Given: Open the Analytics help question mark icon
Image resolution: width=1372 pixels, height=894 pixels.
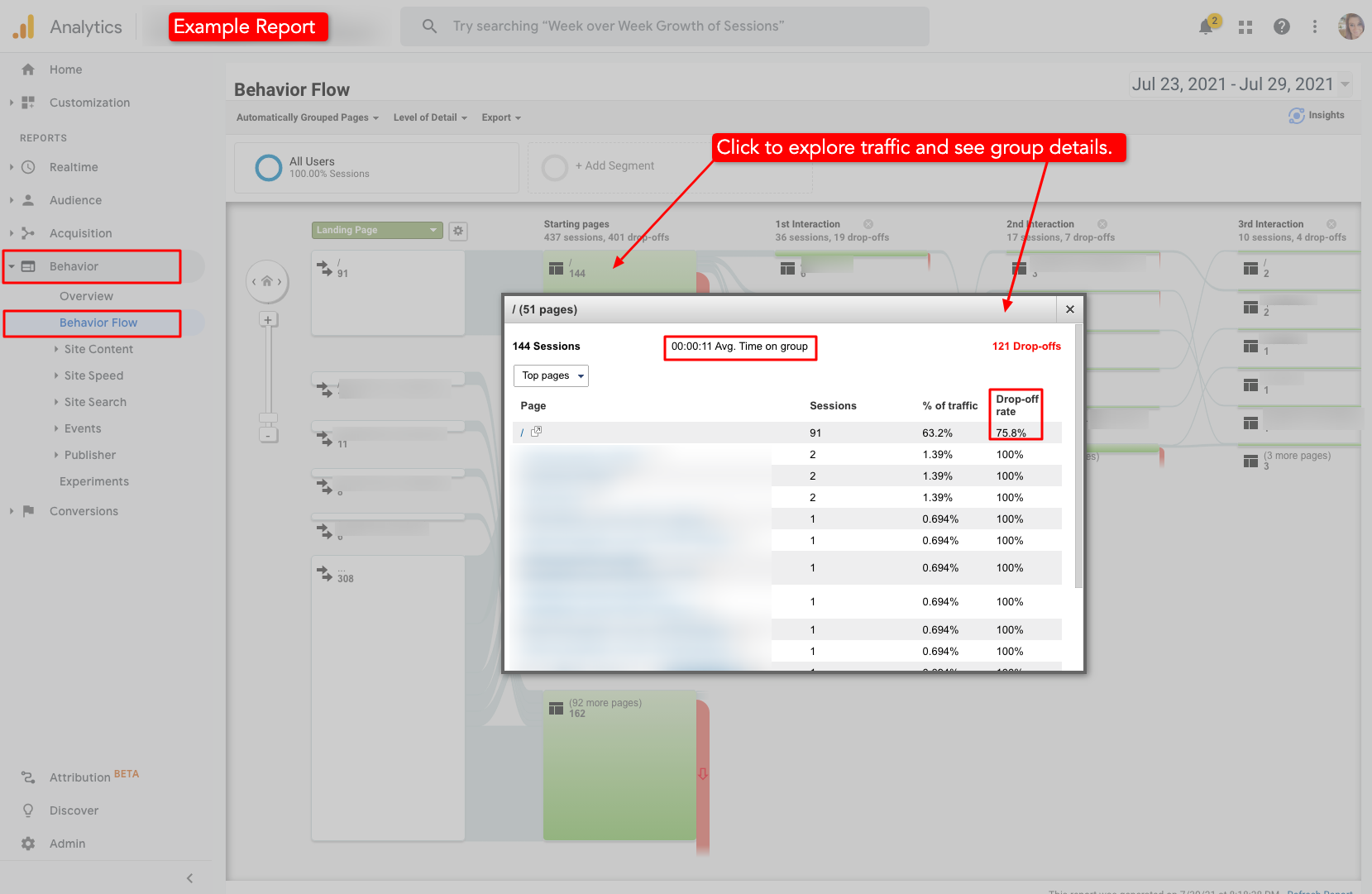Looking at the screenshot, I should (1281, 26).
